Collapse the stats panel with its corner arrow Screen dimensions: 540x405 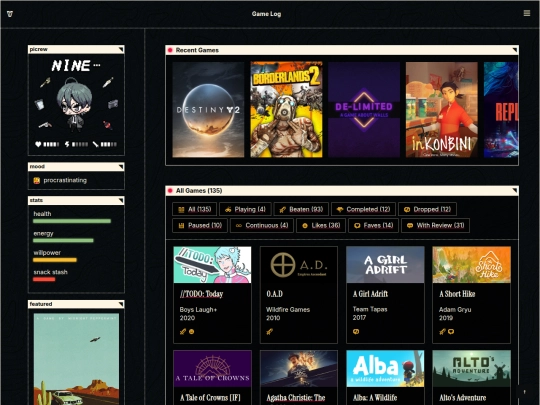121,200
